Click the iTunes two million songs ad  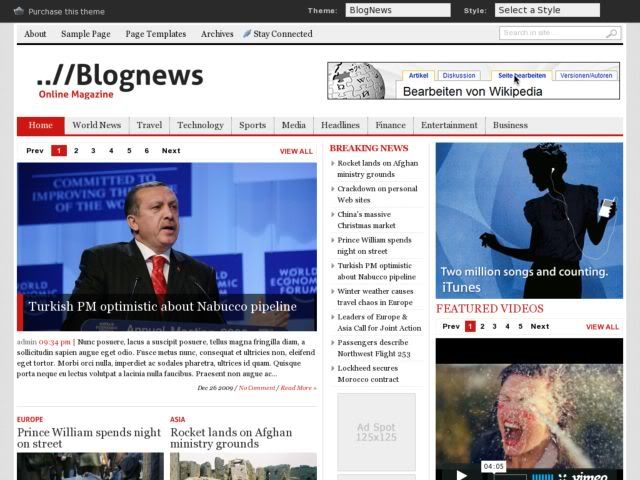[x=529, y=220]
